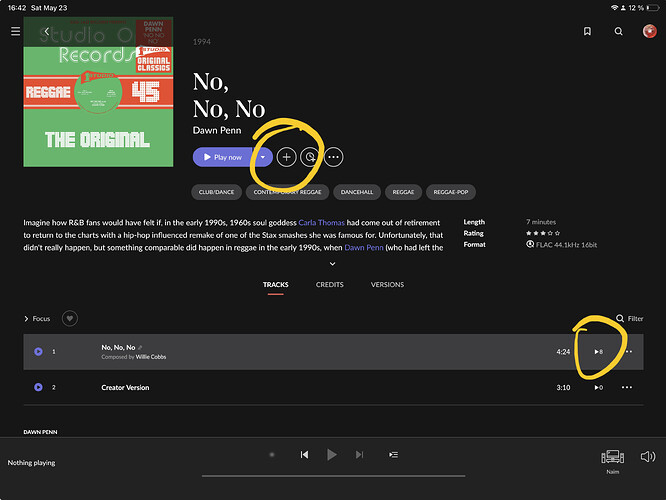666x500 pixels.
Task: Expand the album review text chevron
Action: pyautogui.click(x=333, y=264)
